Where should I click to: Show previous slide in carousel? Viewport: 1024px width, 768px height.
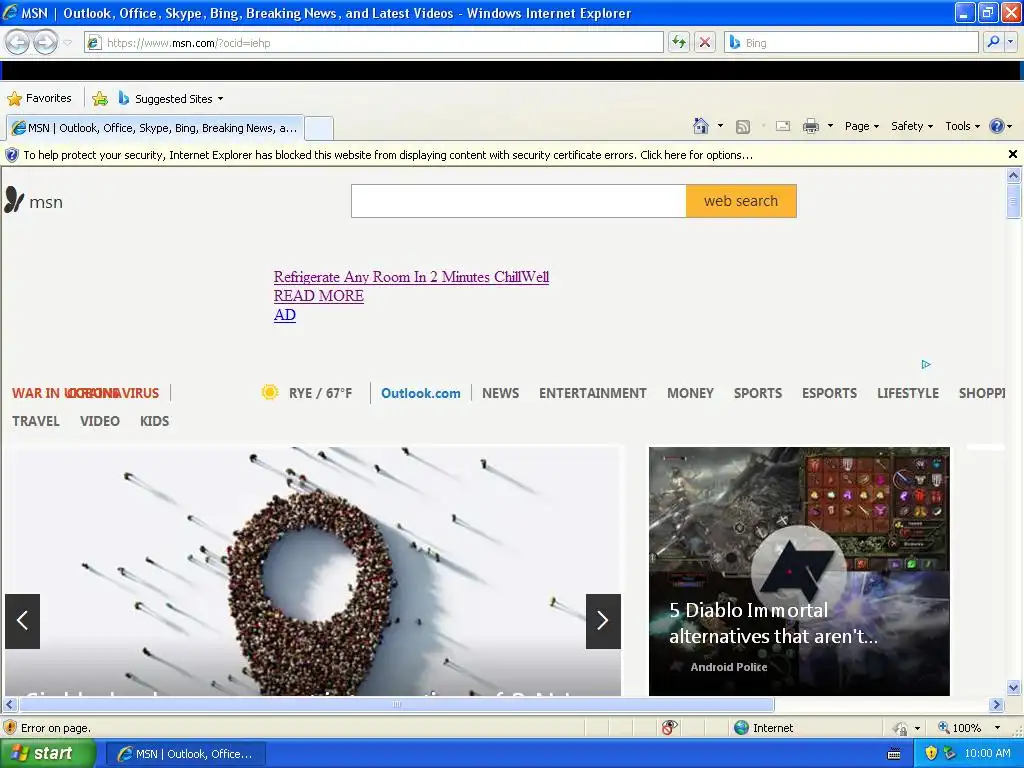pos(22,621)
